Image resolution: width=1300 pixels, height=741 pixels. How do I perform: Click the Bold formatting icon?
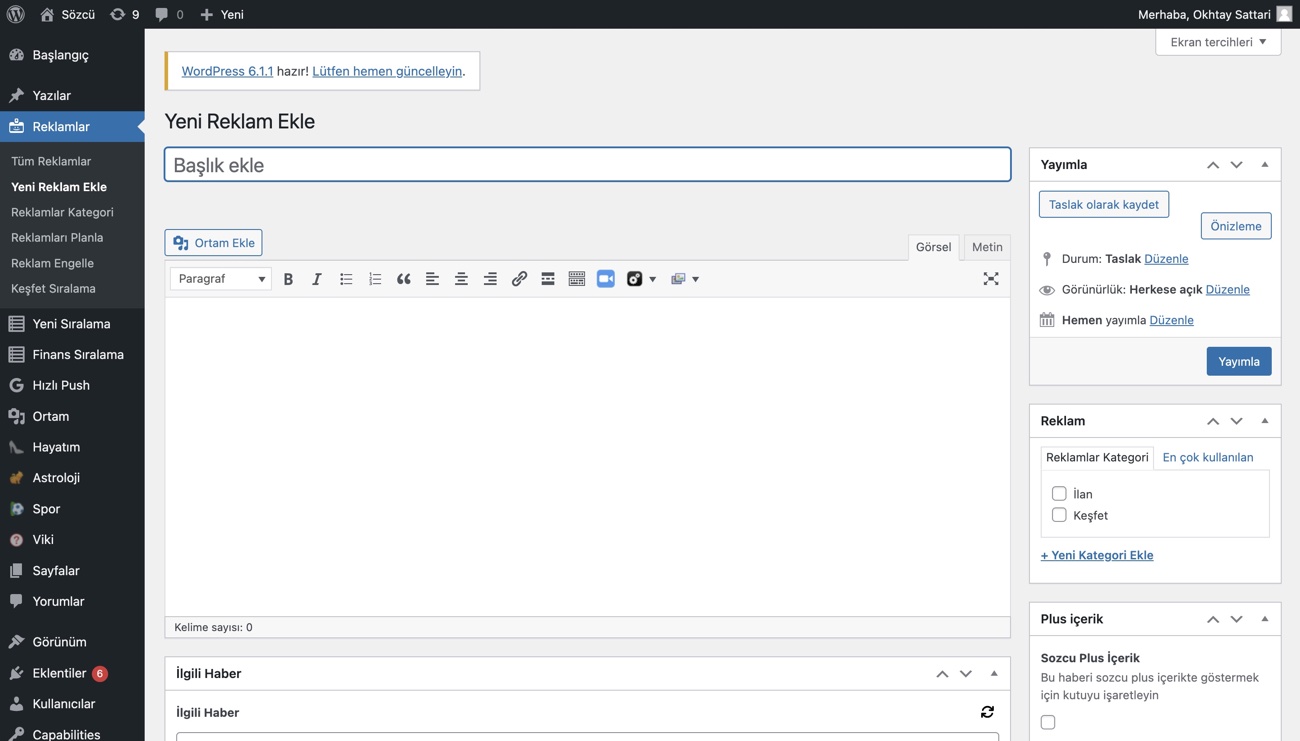tap(288, 279)
